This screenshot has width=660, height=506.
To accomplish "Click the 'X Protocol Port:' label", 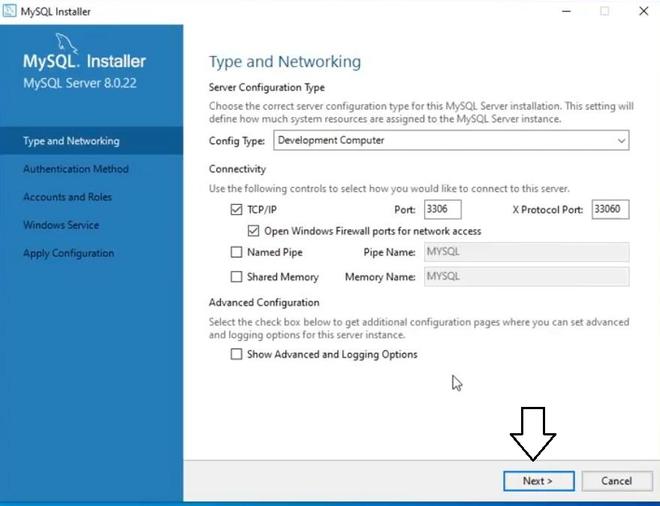I will 548,210.
